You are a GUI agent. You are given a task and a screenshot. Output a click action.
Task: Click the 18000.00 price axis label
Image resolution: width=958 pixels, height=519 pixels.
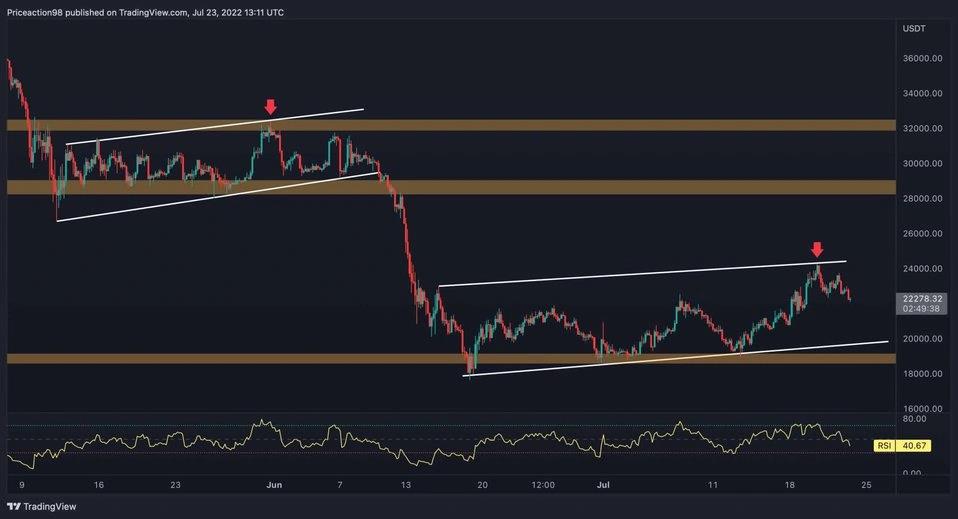[x=923, y=374]
